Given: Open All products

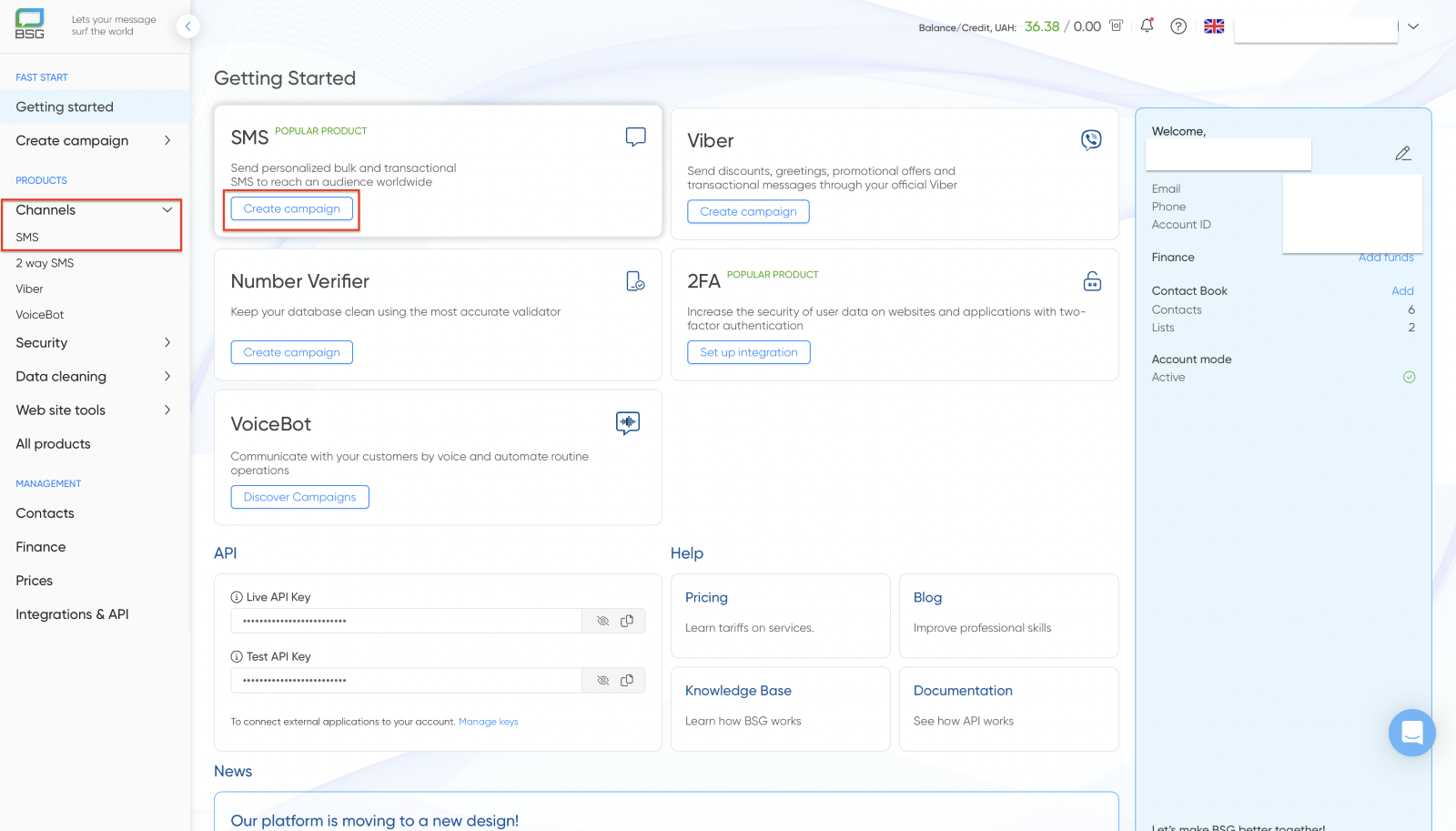Looking at the screenshot, I should pos(53,444).
